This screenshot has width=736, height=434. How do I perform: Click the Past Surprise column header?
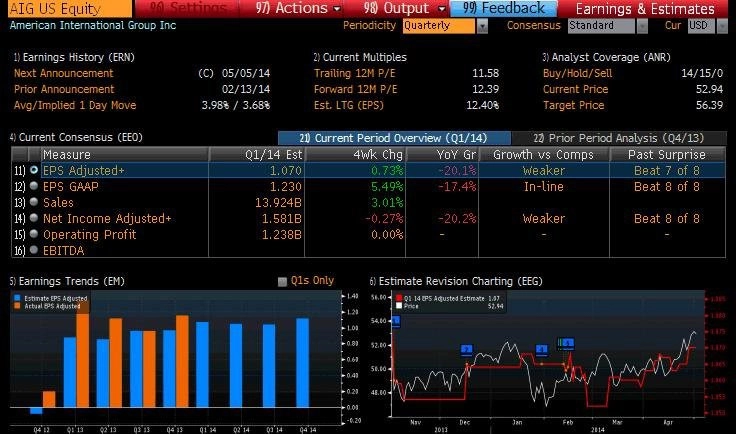(x=667, y=154)
